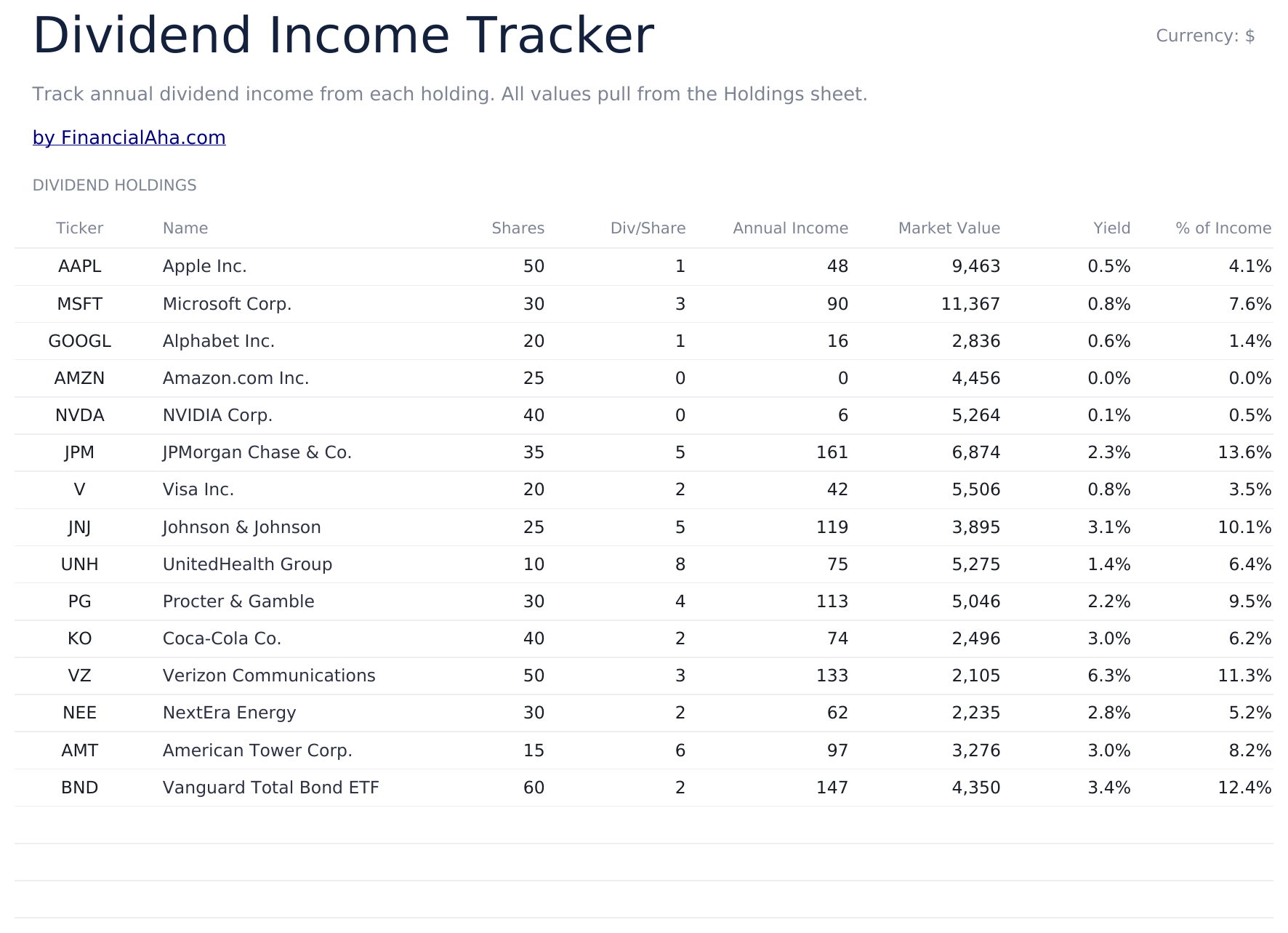Select the MSFT ticker cell
This screenshot has height=933, width=1288.
pos(80,304)
